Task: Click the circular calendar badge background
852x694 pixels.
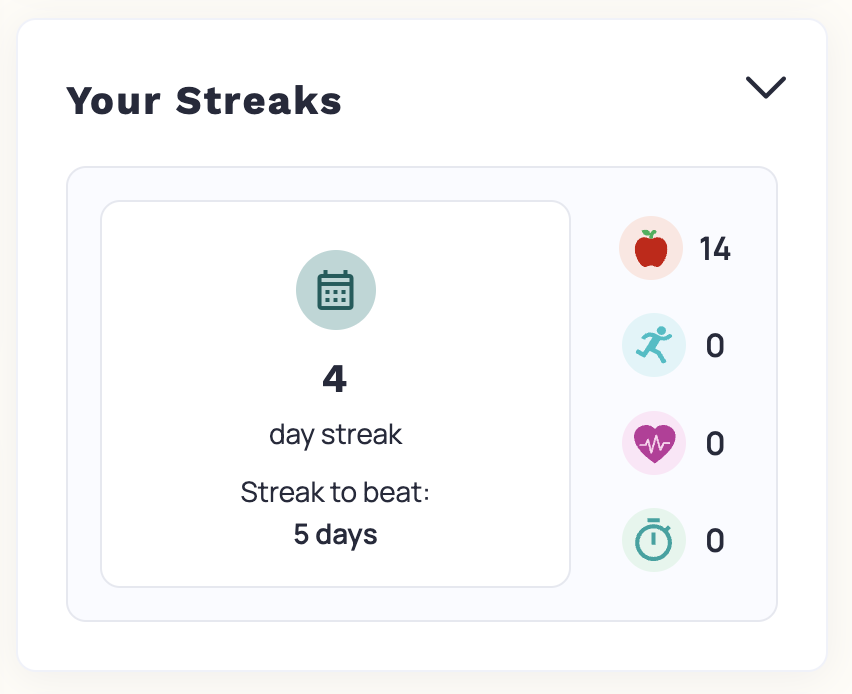Action: (x=336, y=289)
